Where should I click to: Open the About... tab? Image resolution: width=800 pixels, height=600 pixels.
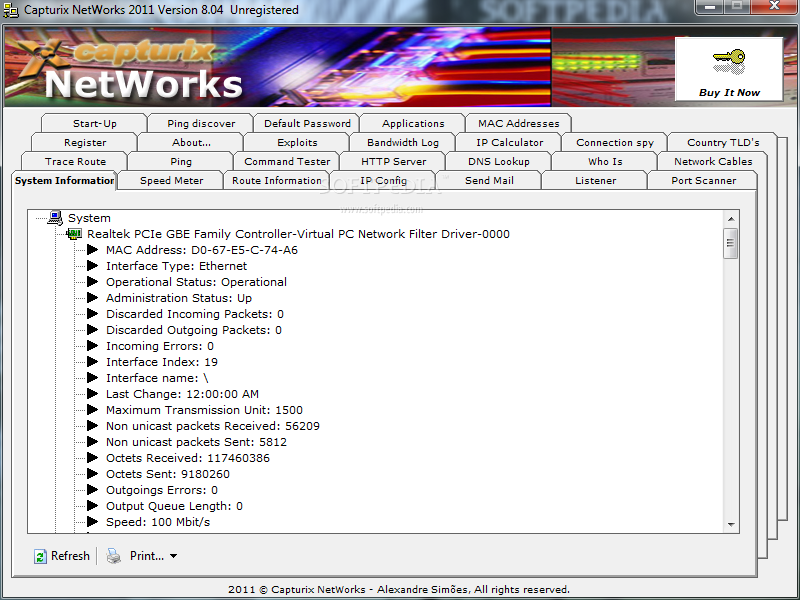[x=191, y=143]
